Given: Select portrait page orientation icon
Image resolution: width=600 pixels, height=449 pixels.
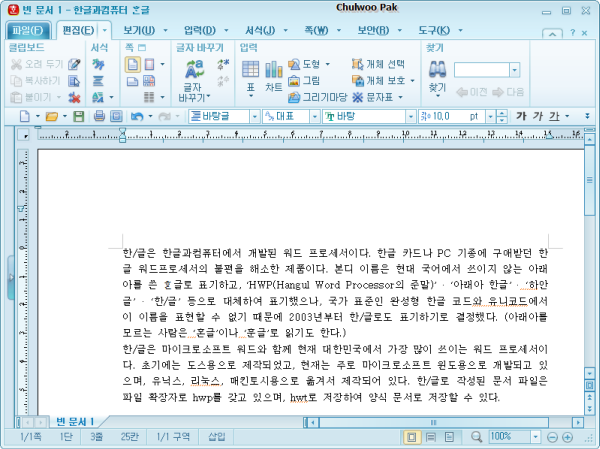Looking at the screenshot, I should point(132,64).
